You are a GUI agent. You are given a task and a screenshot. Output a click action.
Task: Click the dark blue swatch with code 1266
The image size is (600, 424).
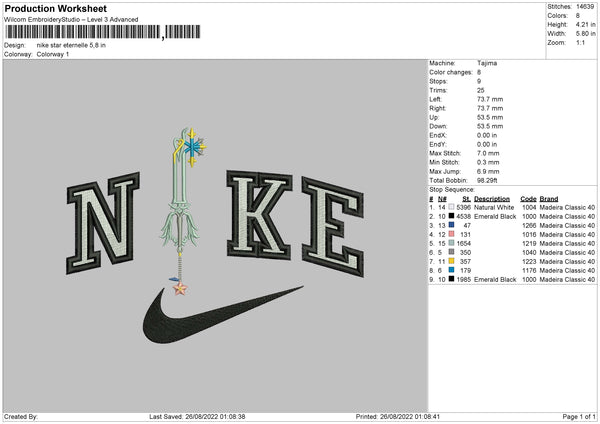451,225
